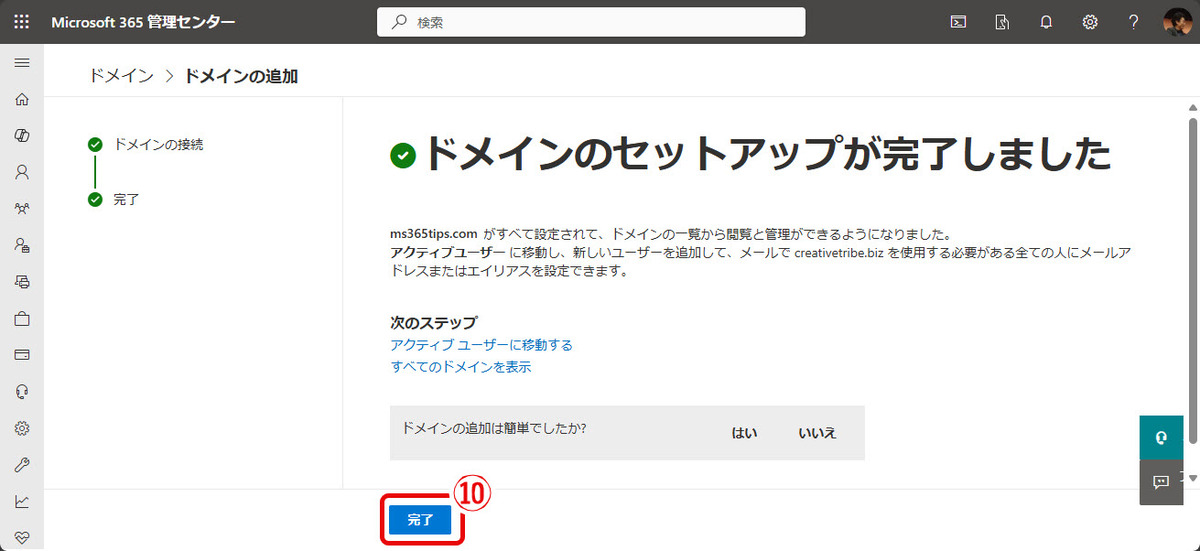This screenshot has height=551, width=1200.
Task: Answer いいえ to the survey
Action: click(817, 433)
